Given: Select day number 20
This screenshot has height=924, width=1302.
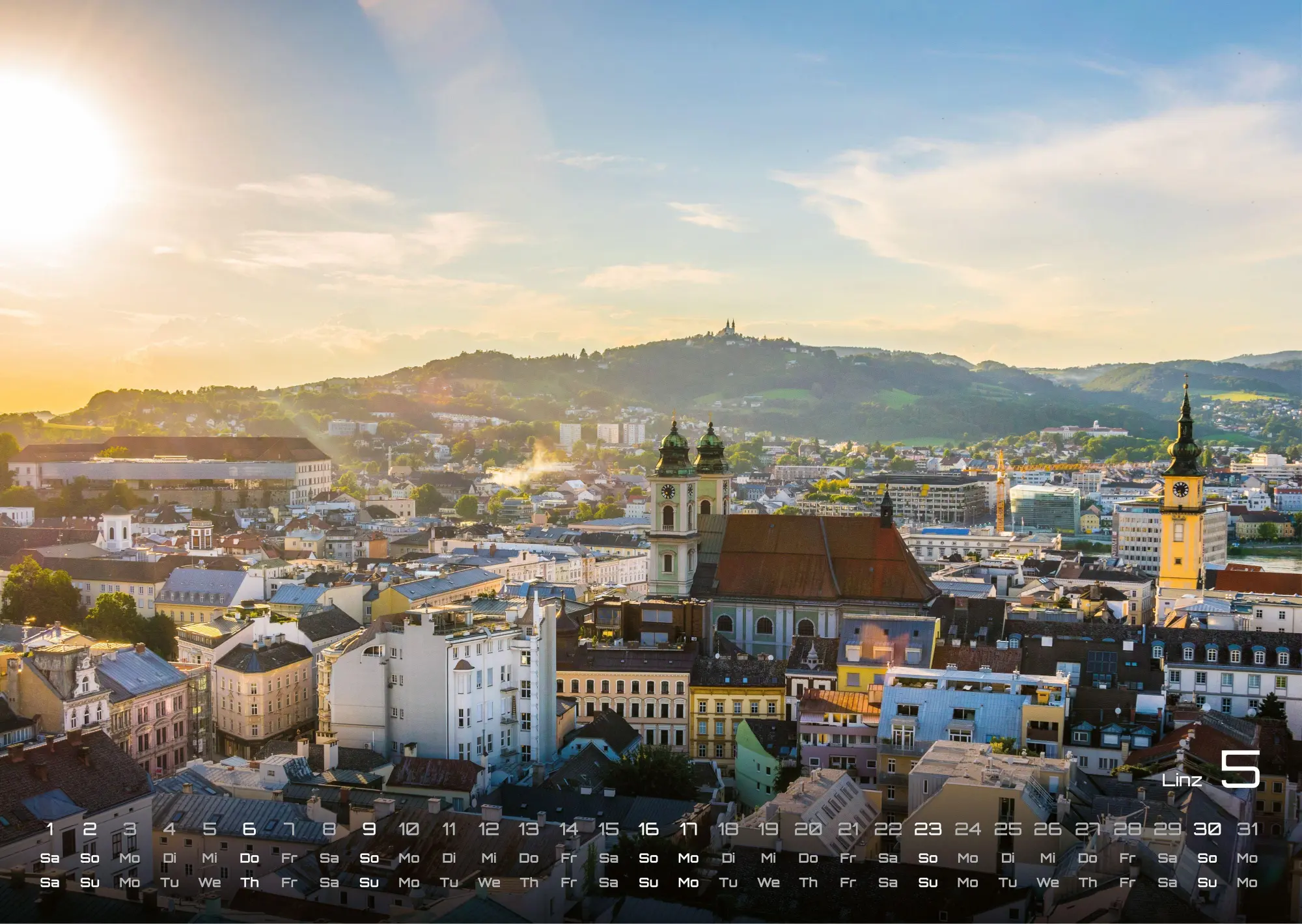Looking at the screenshot, I should (x=808, y=829).
